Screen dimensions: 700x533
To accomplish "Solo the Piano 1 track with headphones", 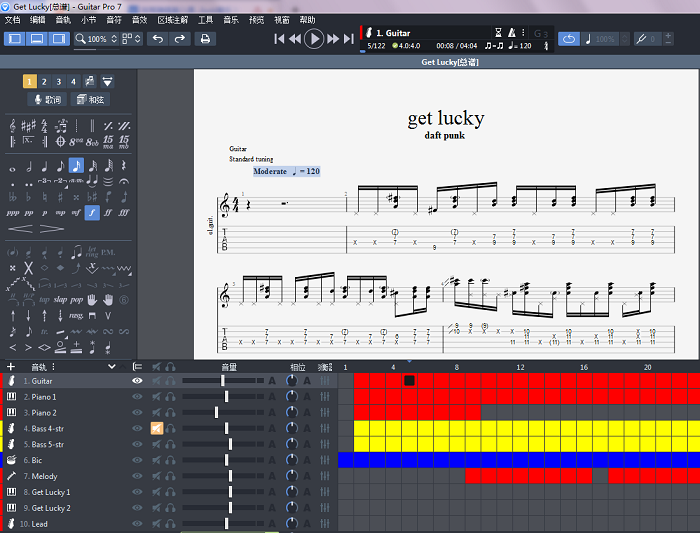I will pyautogui.click(x=171, y=397).
